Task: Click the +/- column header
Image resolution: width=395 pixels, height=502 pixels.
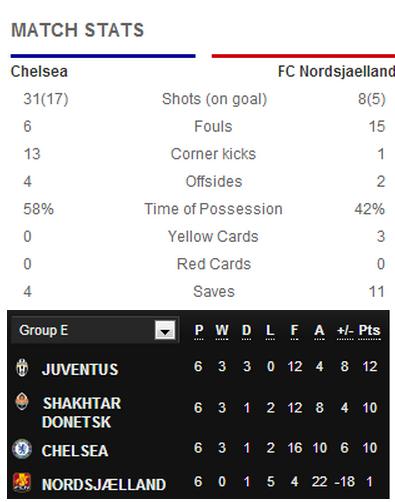Action: 345,331
